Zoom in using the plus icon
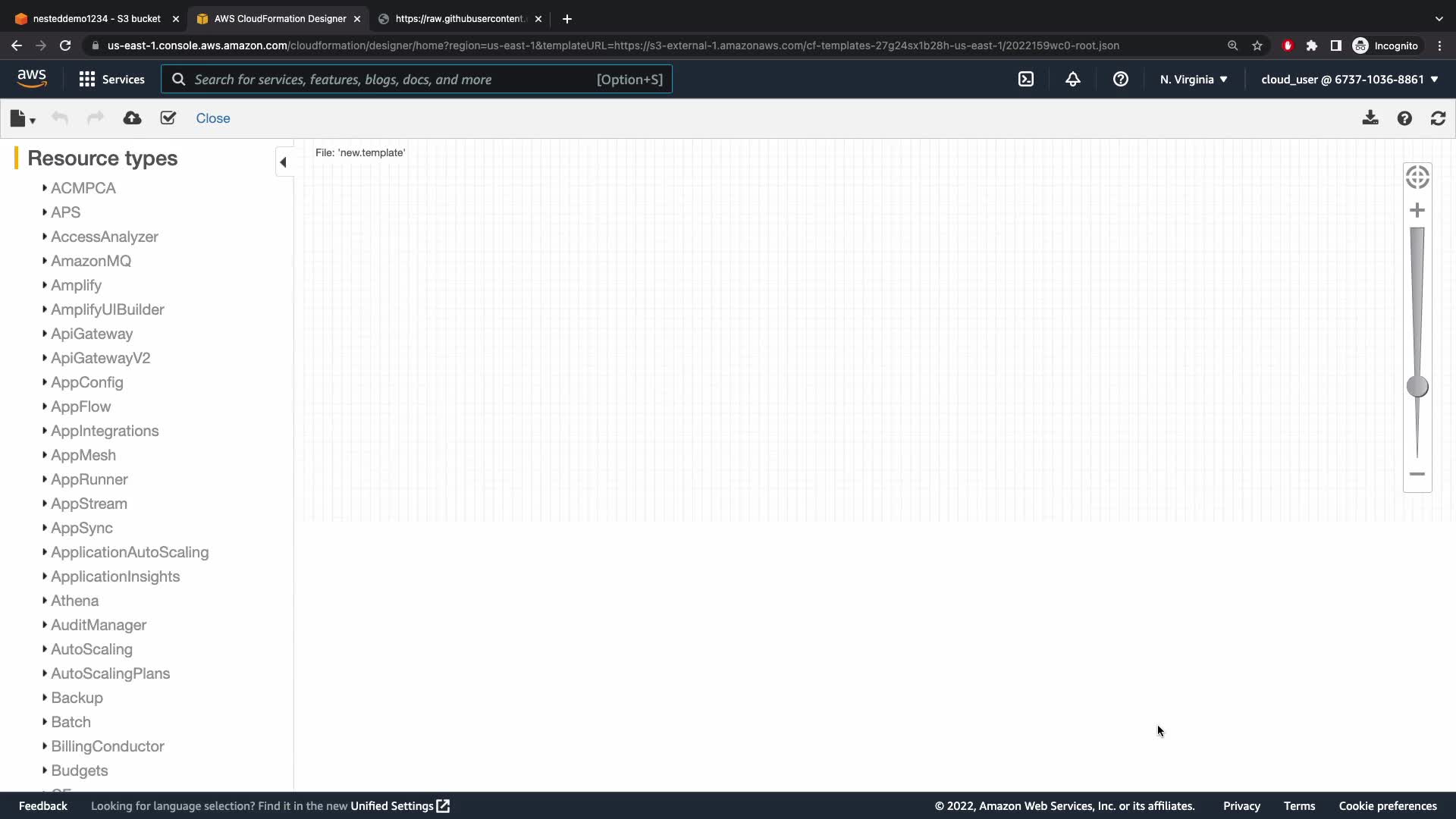Viewport: 1456px width, 819px height. [x=1417, y=210]
